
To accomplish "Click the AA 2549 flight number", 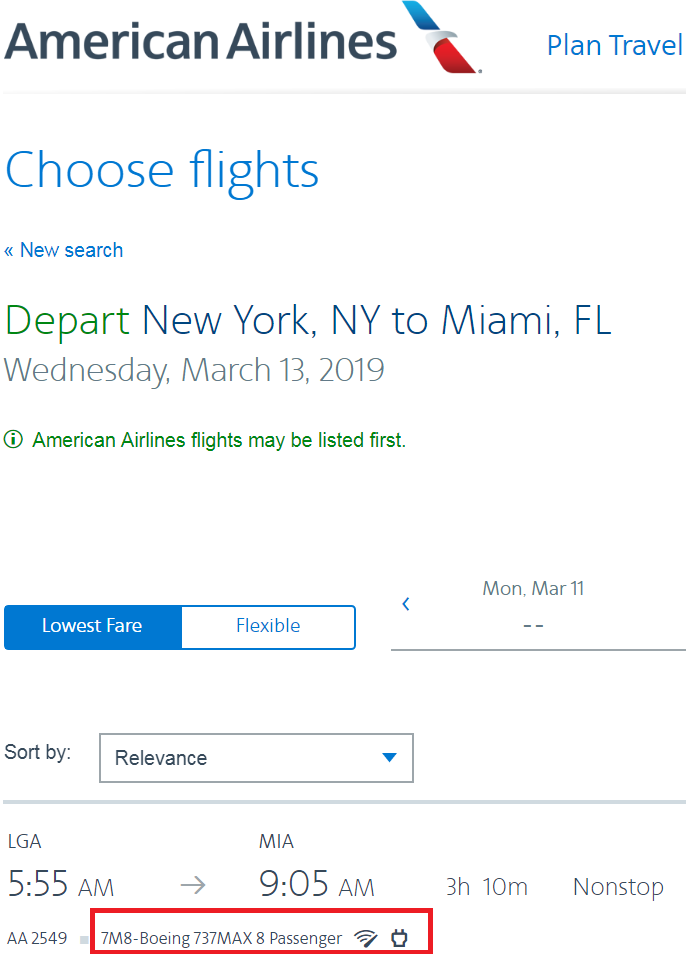I will [x=37, y=938].
